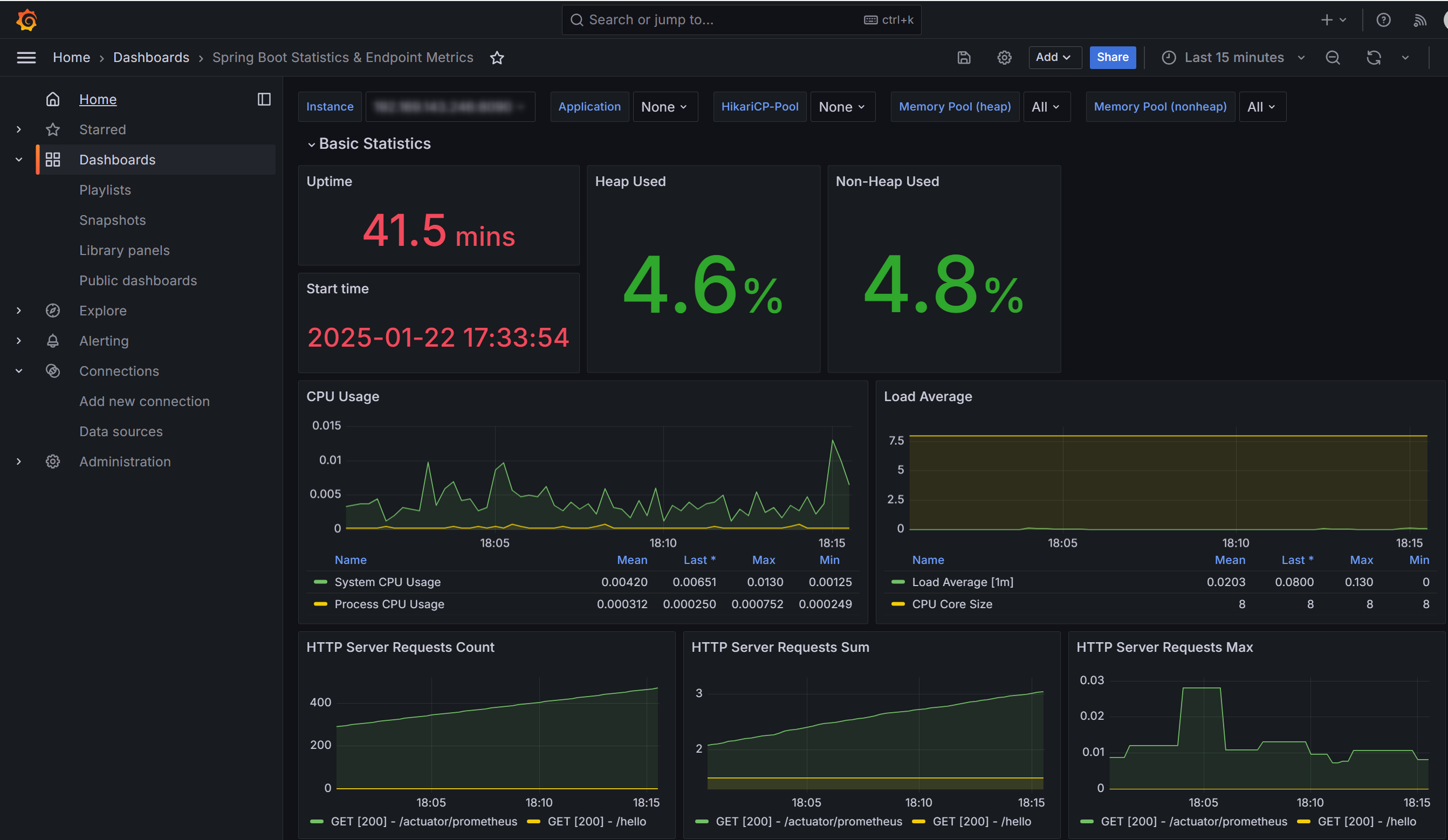The image size is (1448, 840).
Task: Toggle System CPU Usage legend series
Action: tap(387, 582)
